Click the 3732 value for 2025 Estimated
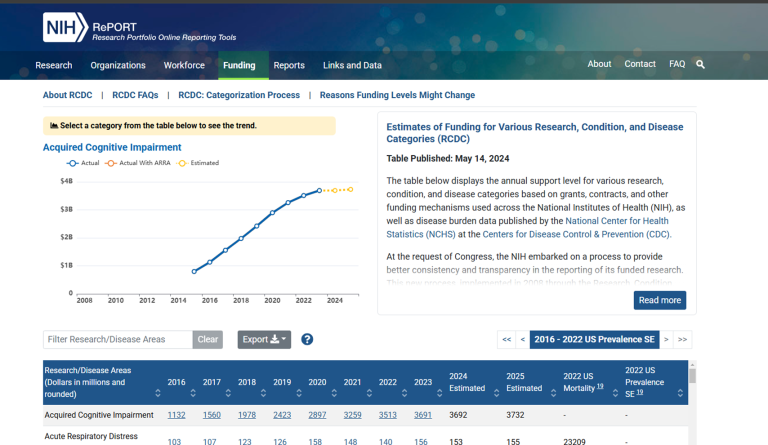768x445 pixels. [515, 415]
